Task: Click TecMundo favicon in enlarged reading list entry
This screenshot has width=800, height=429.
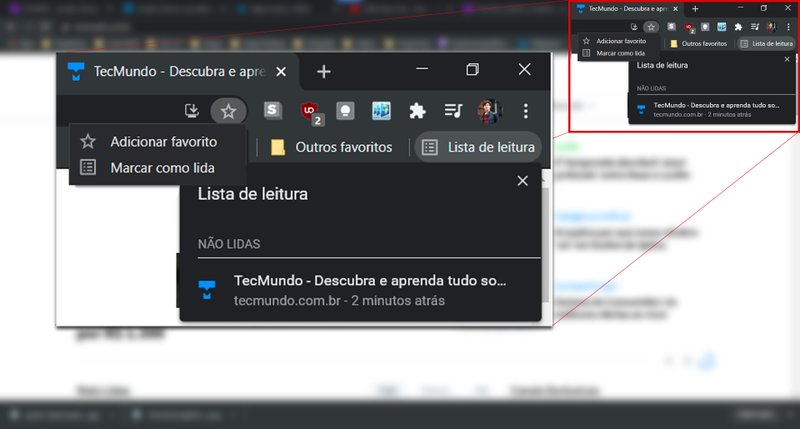Action: coord(207,289)
